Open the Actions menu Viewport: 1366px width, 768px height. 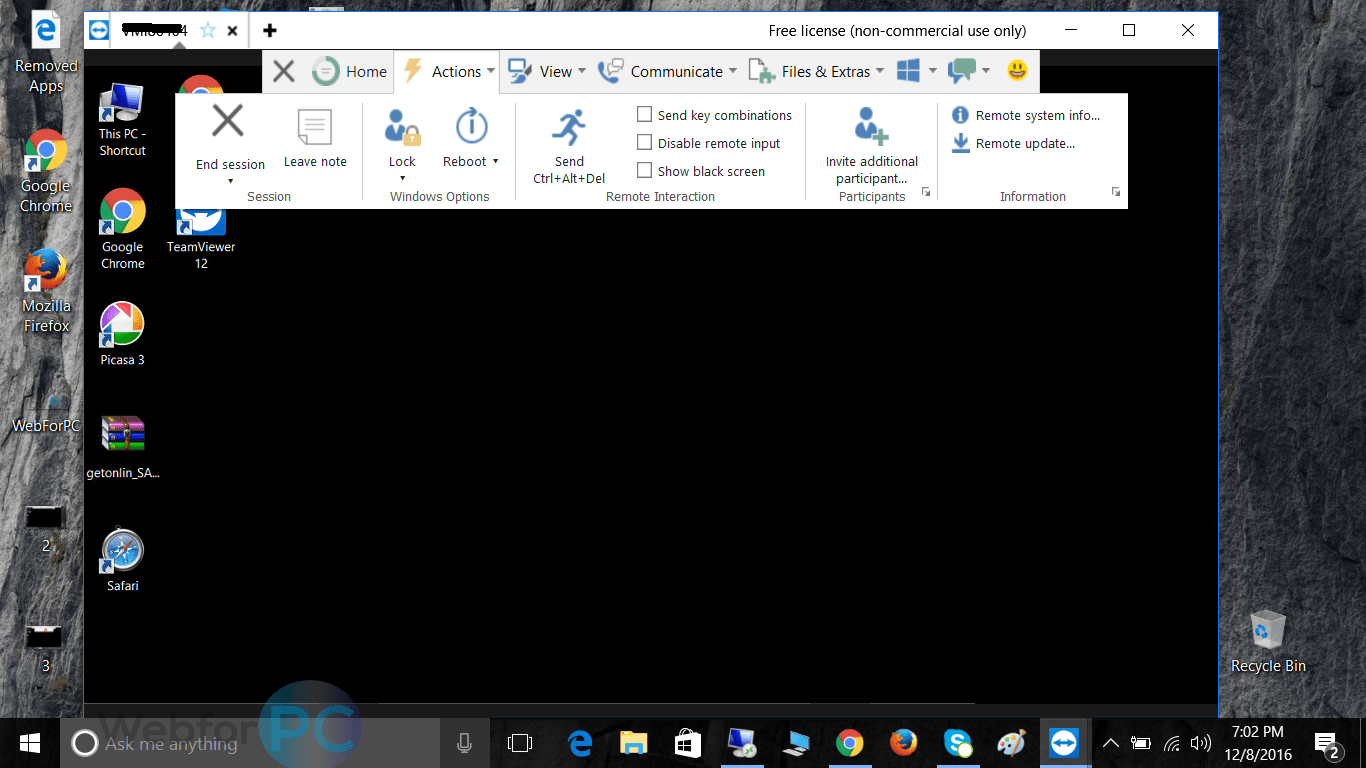(x=458, y=71)
